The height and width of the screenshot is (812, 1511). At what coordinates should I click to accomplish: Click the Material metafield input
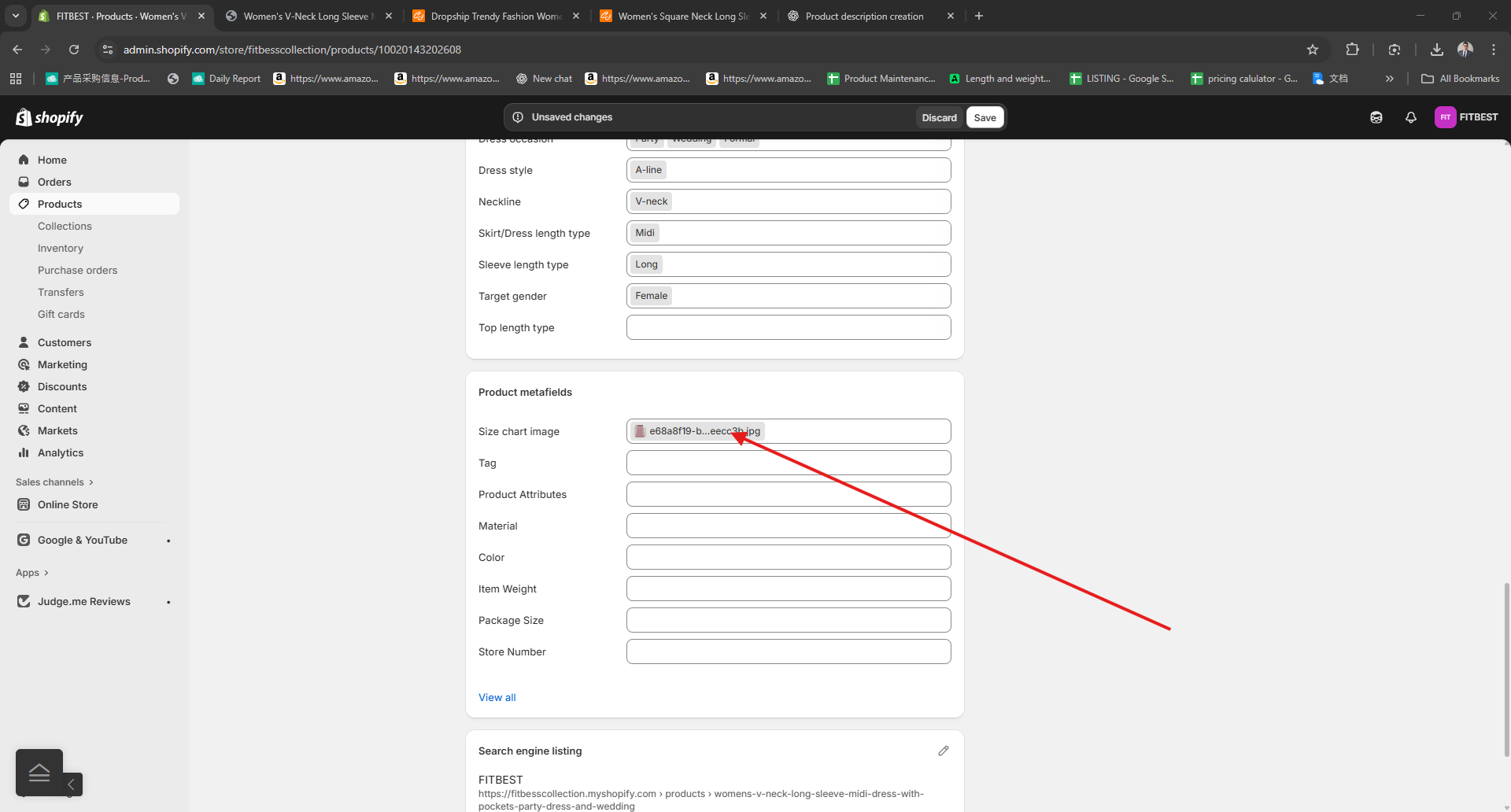pos(789,526)
